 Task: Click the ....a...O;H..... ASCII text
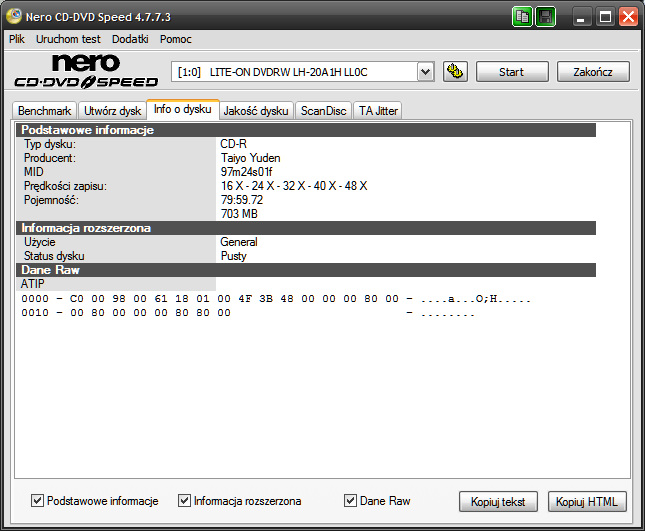pos(476,299)
